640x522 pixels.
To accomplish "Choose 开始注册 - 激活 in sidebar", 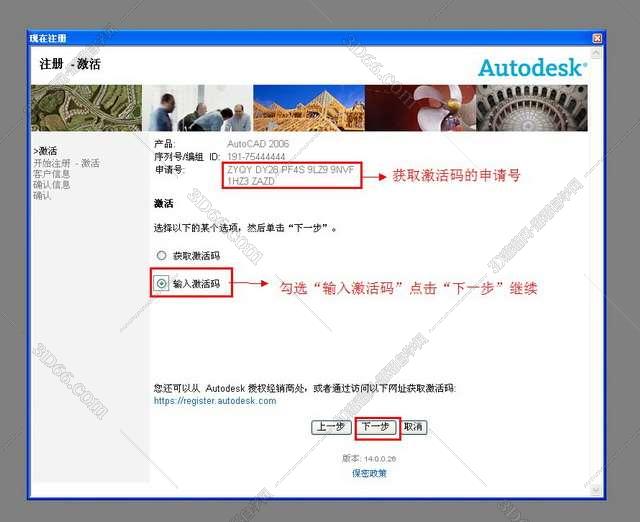I will pyautogui.click(x=66, y=162).
